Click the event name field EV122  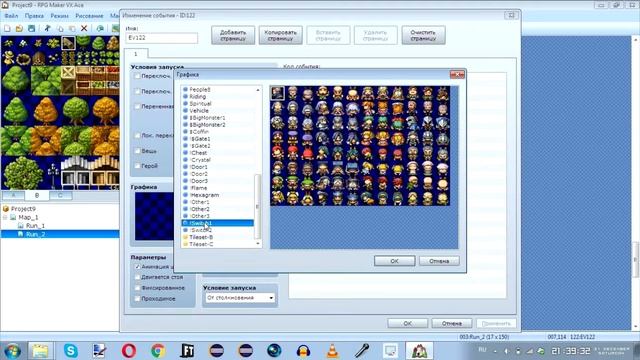(162, 38)
